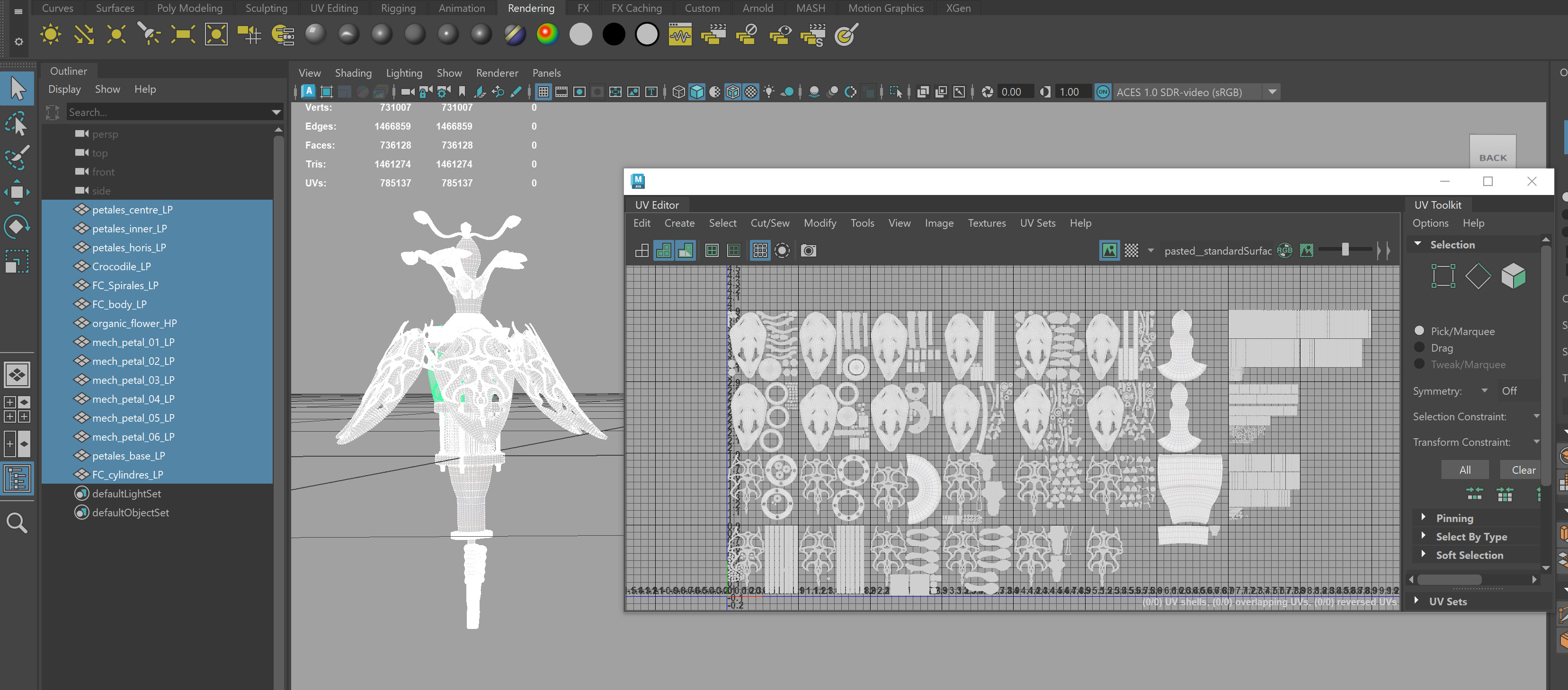Open the Shading menu in viewport

click(x=353, y=73)
